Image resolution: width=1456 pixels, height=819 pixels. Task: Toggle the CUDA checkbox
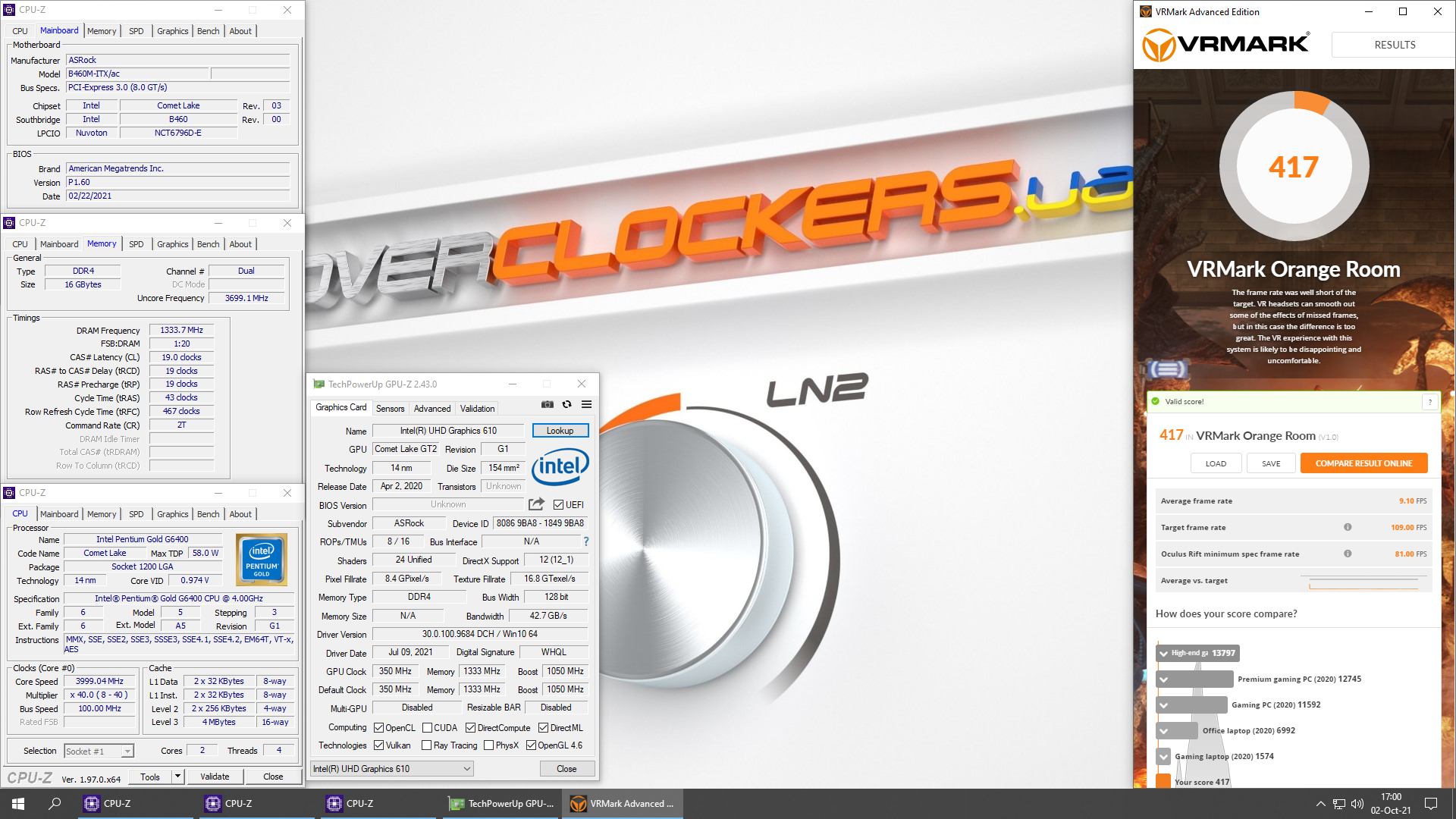tap(427, 727)
